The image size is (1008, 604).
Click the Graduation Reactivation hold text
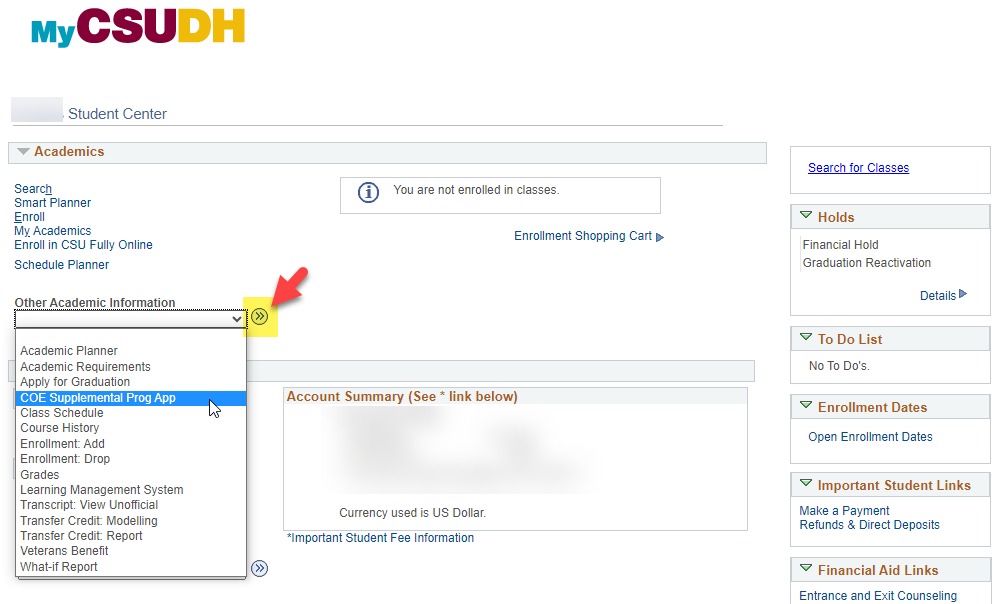coord(867,263)
